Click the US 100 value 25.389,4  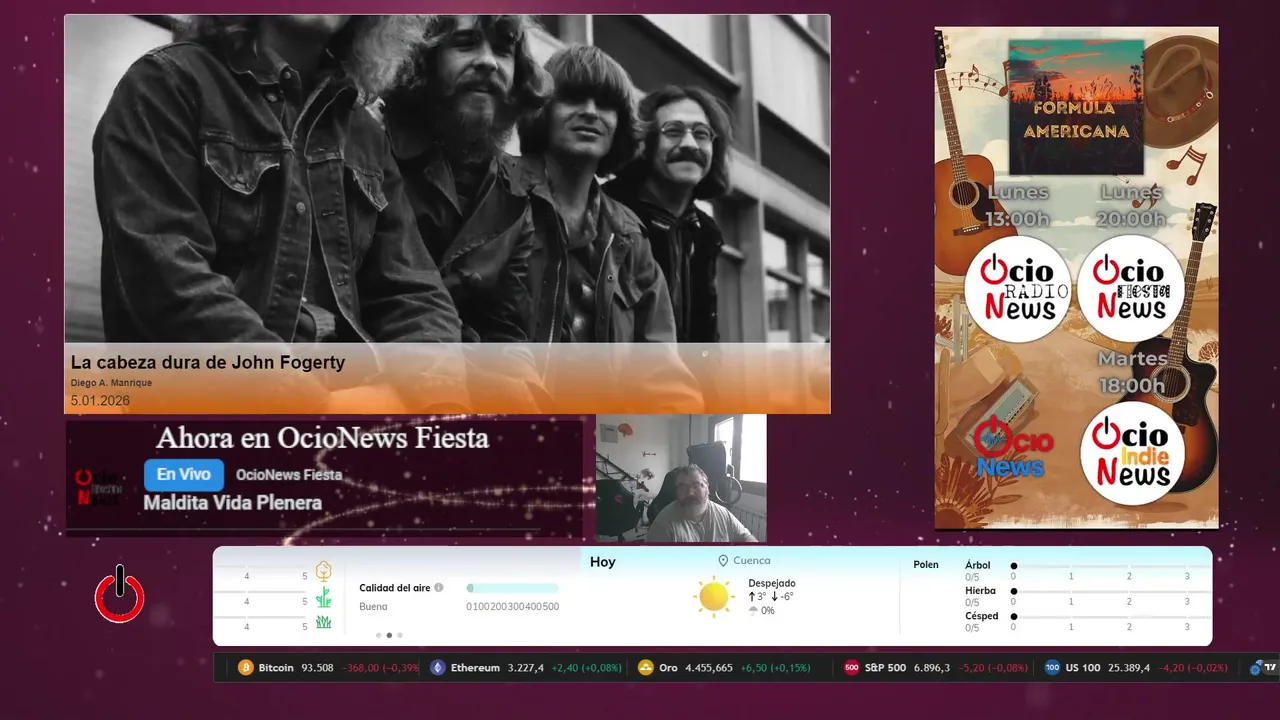[1129, 668]
